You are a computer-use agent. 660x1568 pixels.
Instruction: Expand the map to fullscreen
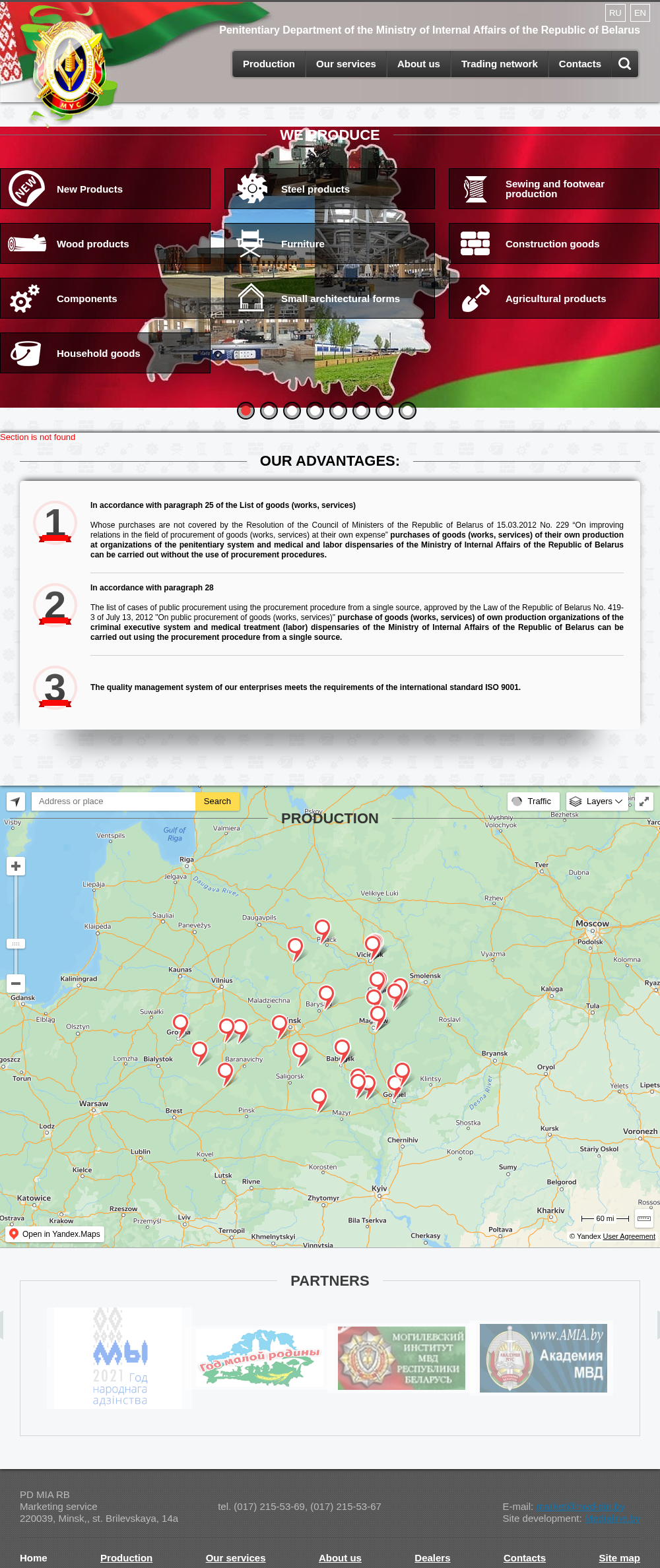pos(644,801)
